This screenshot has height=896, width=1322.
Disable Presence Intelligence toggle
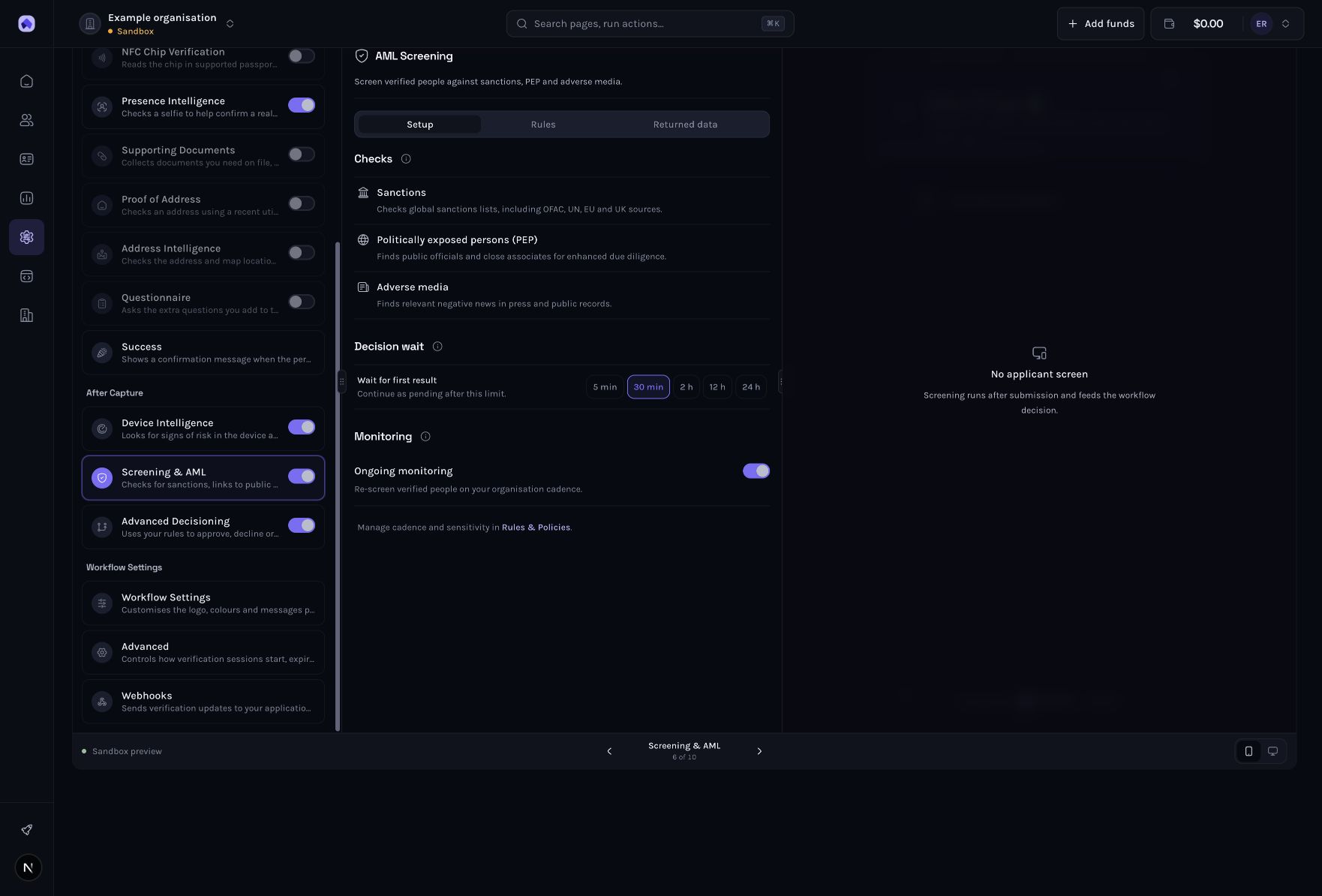pos(302,105)
